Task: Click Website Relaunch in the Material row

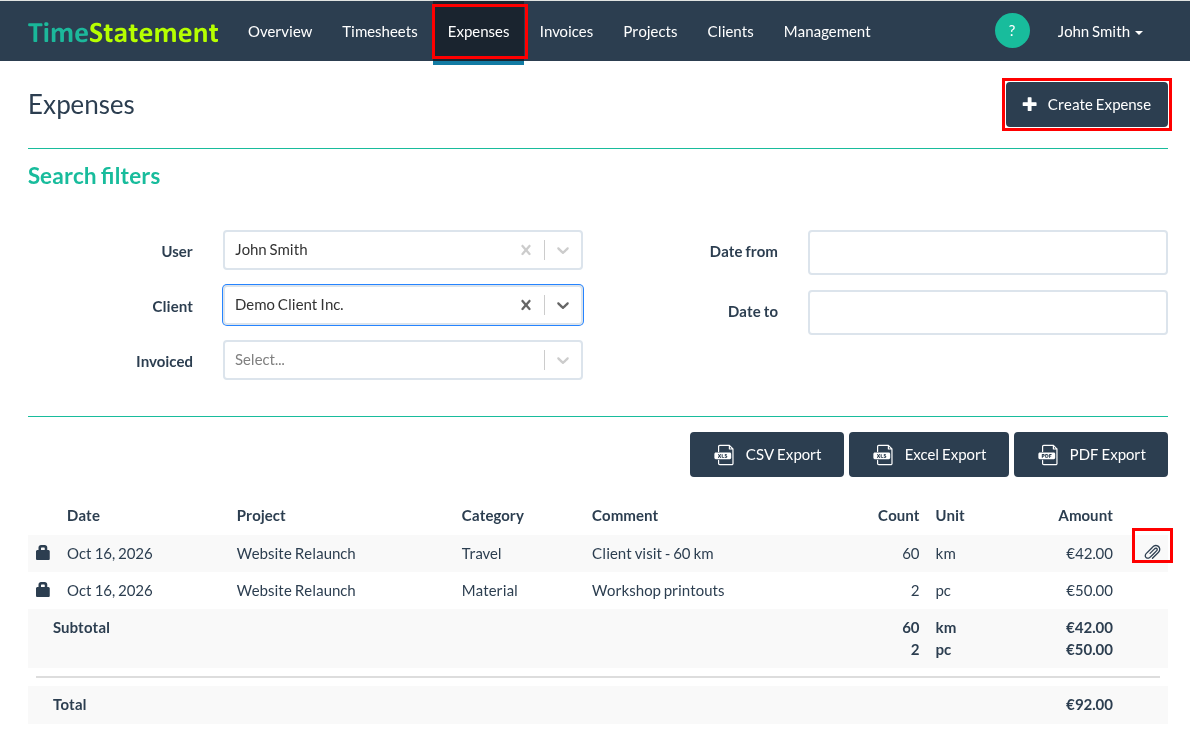Action: (296, 591)
